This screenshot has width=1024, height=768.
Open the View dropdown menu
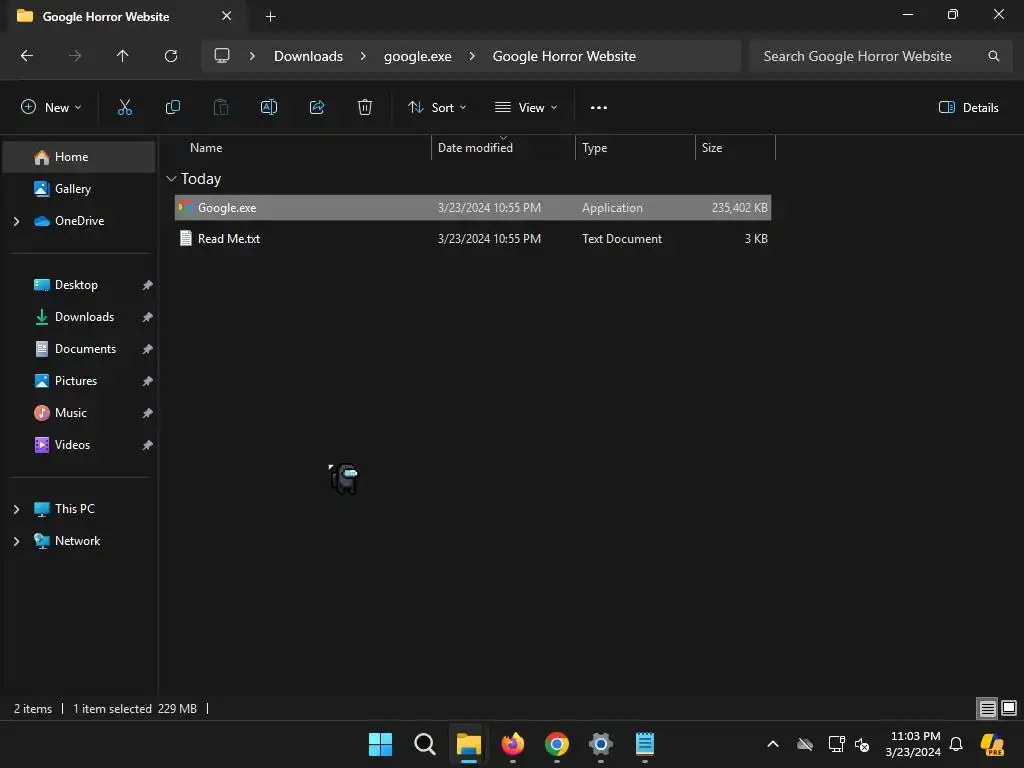coord(526,108)
